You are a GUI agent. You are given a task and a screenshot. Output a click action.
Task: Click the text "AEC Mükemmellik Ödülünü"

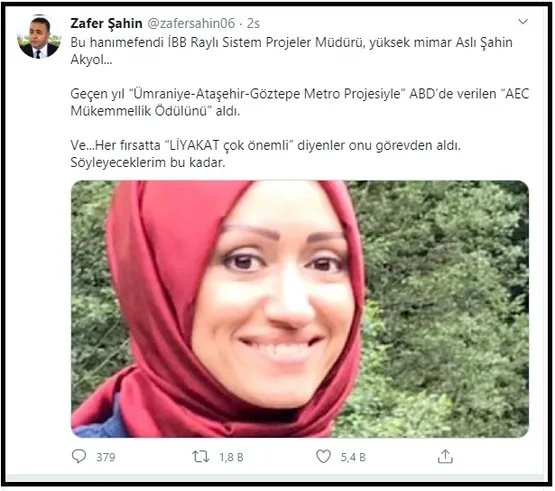[300, 102]
